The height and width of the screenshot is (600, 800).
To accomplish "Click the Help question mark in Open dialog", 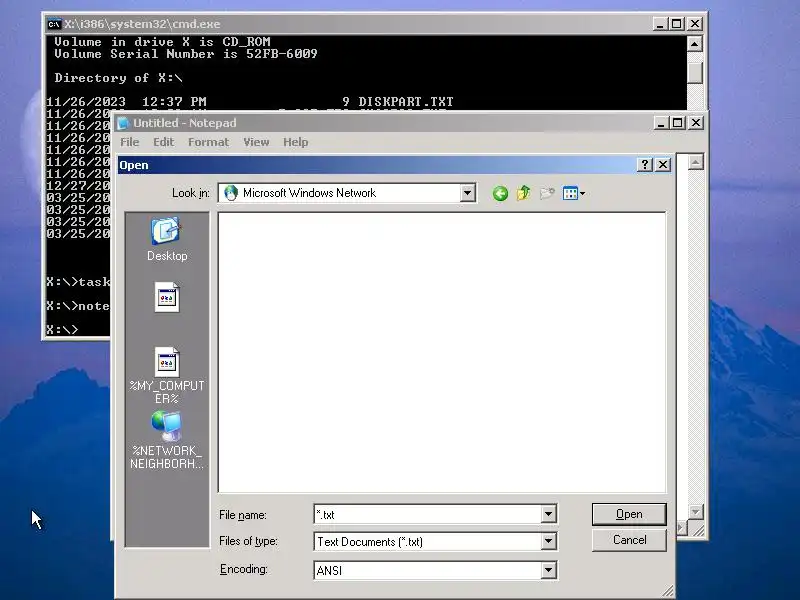I will click(645, 164).
